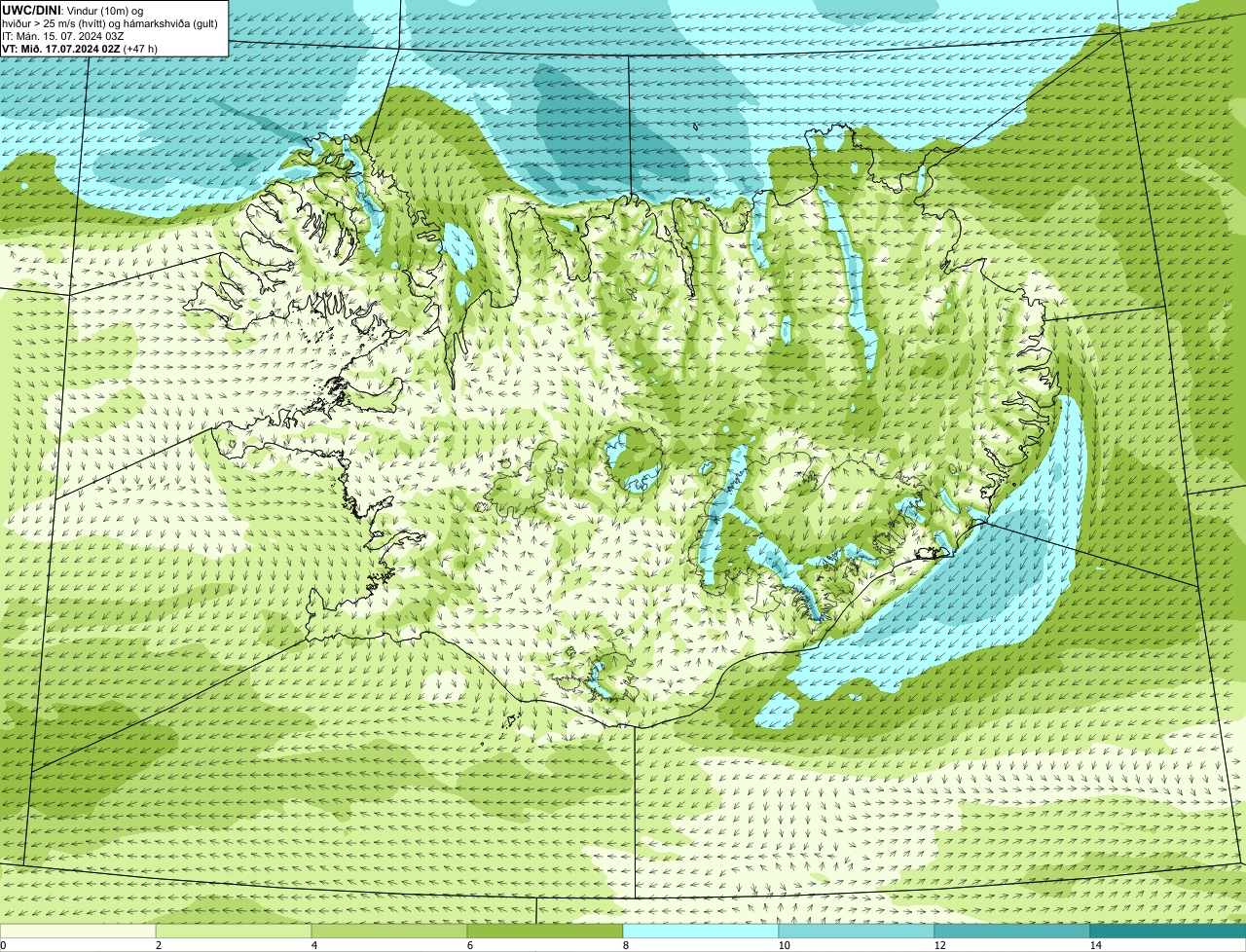Click the 12–14 teal color bar segment
This screenshot has height=952, width=1246.
point(1012,931)
